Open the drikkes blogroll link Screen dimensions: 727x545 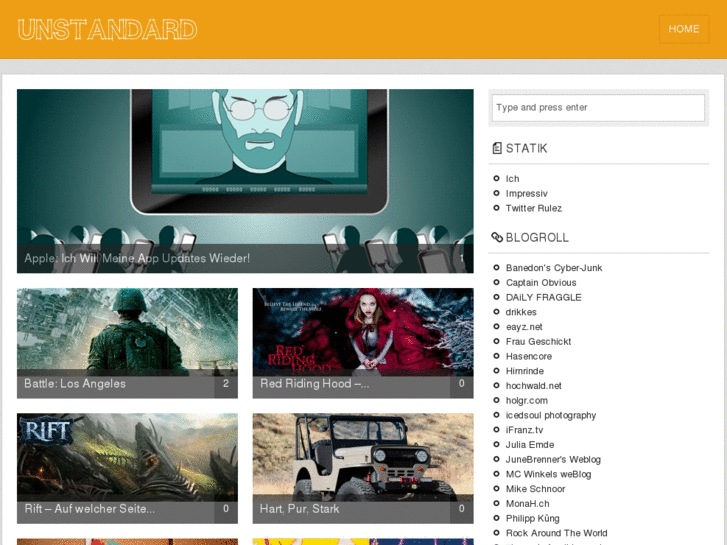click(x=521, y=312)
